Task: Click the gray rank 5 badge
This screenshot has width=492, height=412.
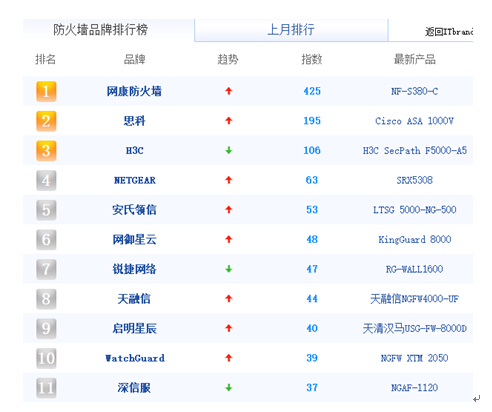Action: tap(46, 210)
